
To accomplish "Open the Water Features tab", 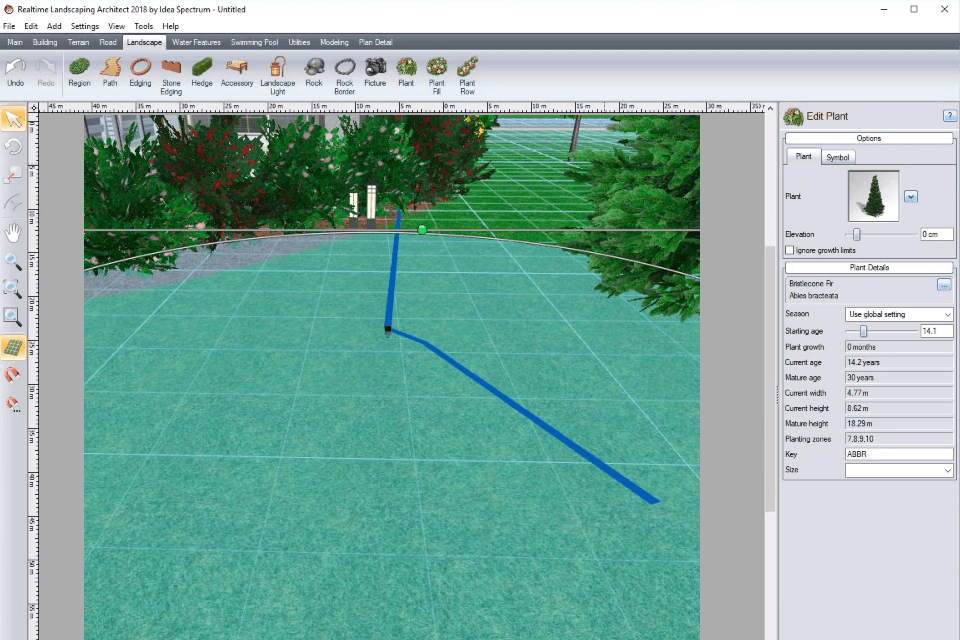I will point(196,42).
